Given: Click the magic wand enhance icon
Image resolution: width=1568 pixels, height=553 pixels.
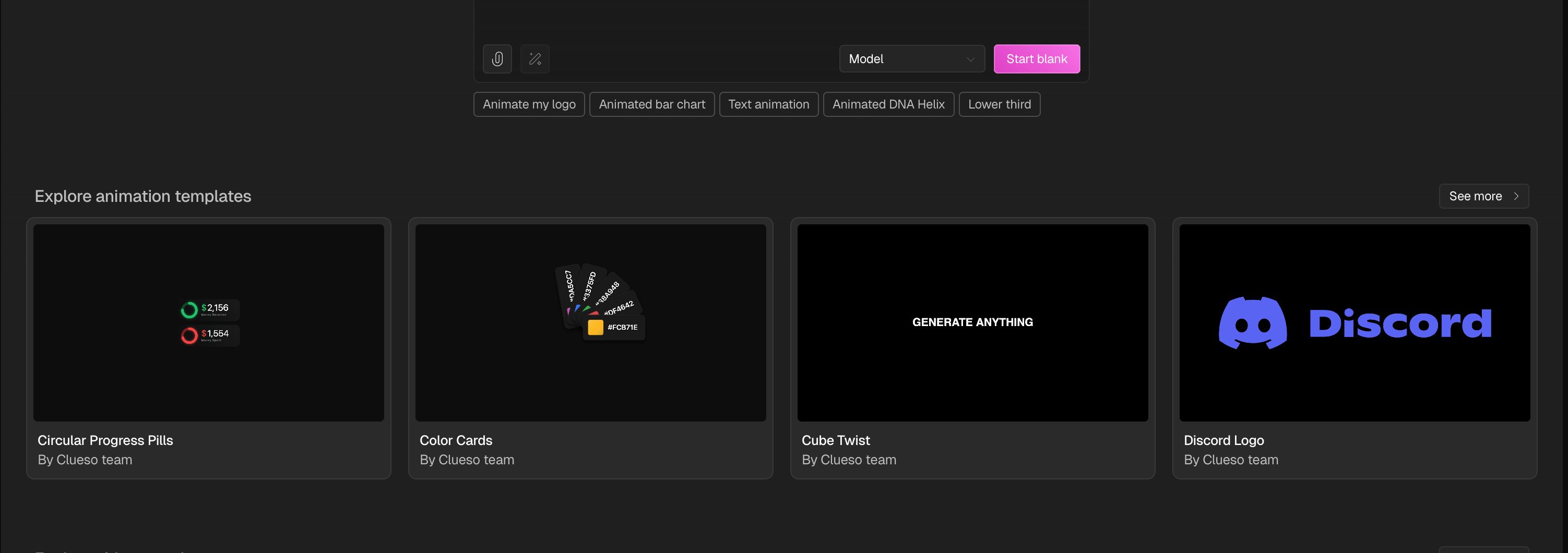Looking at the screenshot, I should 535,59.
